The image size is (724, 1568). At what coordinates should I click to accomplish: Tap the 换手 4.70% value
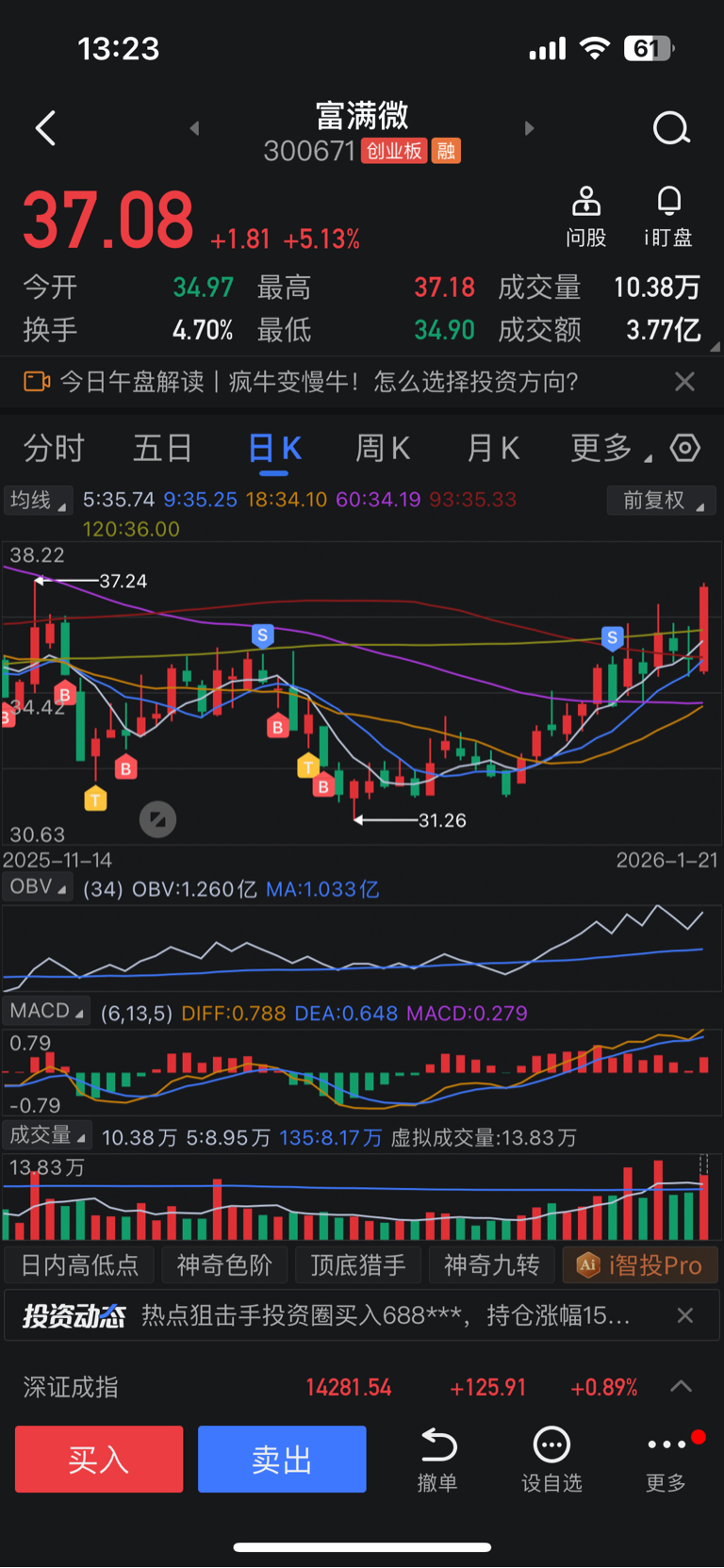pyautogui.click(x=203, y=330)
